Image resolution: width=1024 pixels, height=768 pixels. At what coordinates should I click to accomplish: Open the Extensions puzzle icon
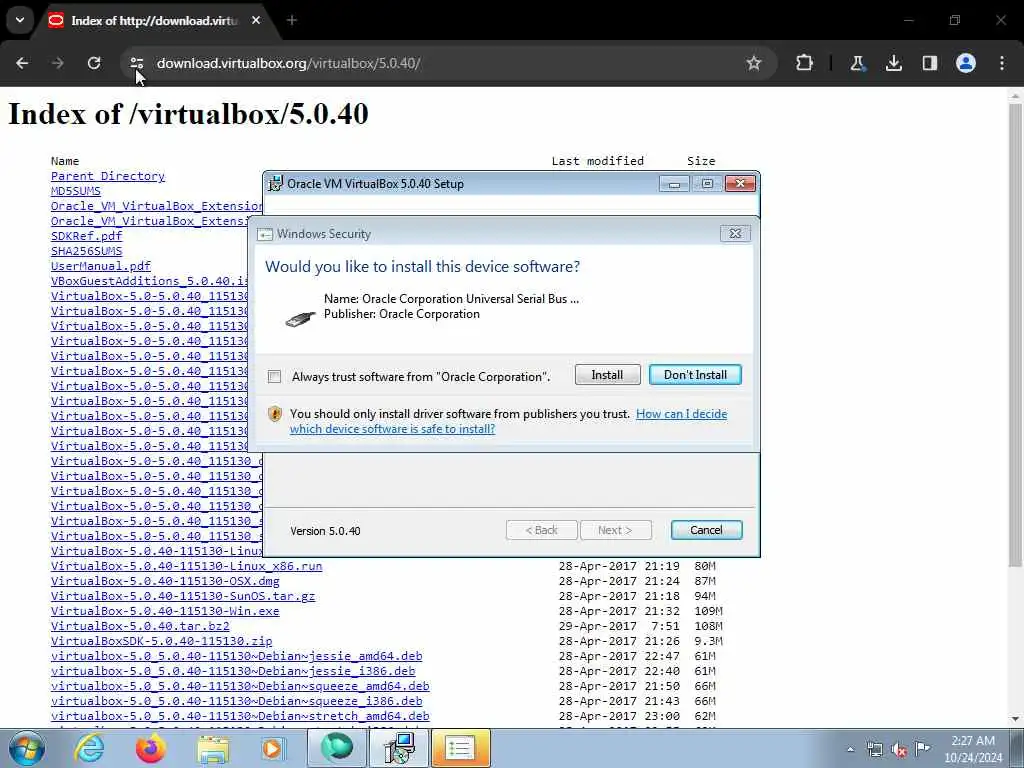pyautogui.click(x=805, y=63)
